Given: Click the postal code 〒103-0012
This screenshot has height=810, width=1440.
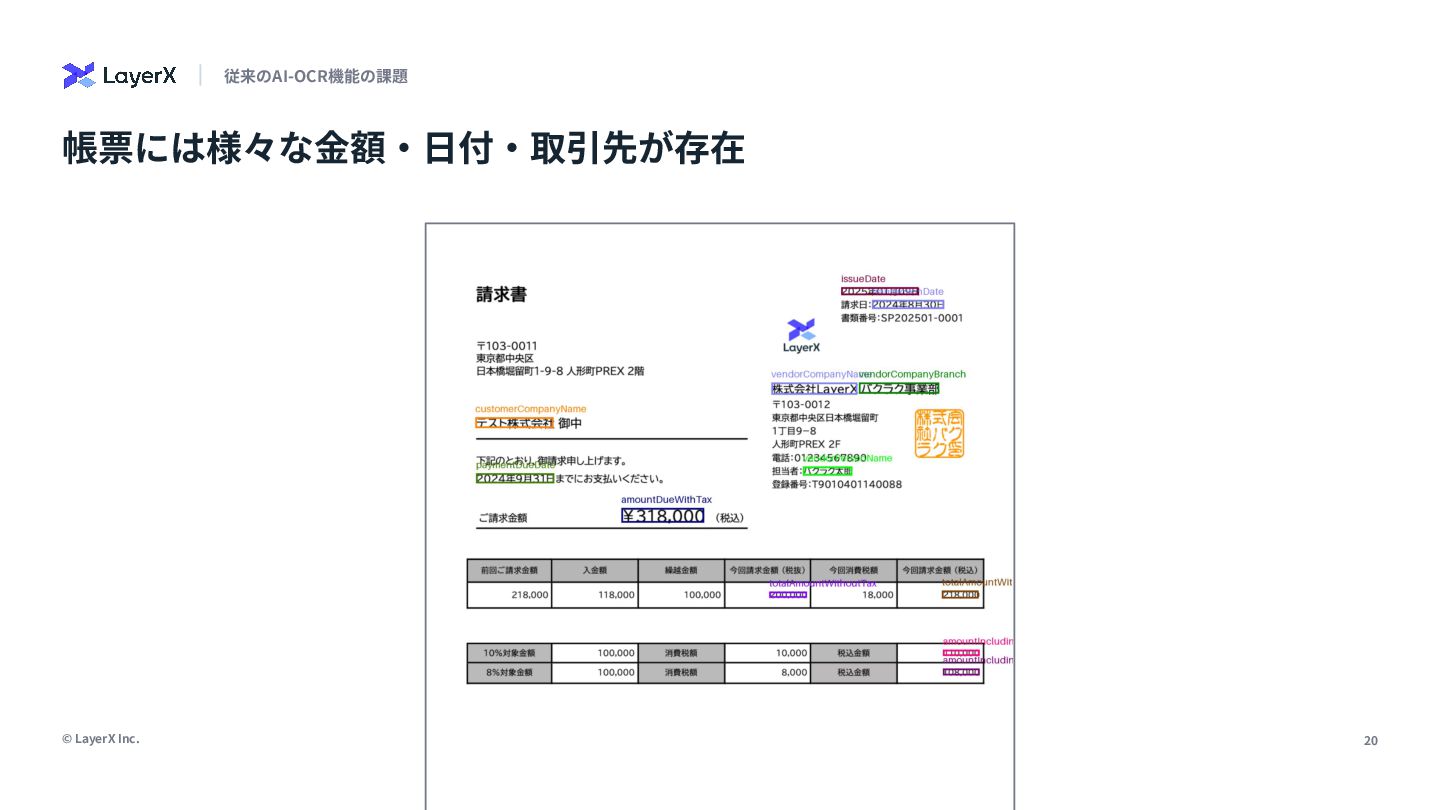Looking at the screenshot, I should pos(801,405).
